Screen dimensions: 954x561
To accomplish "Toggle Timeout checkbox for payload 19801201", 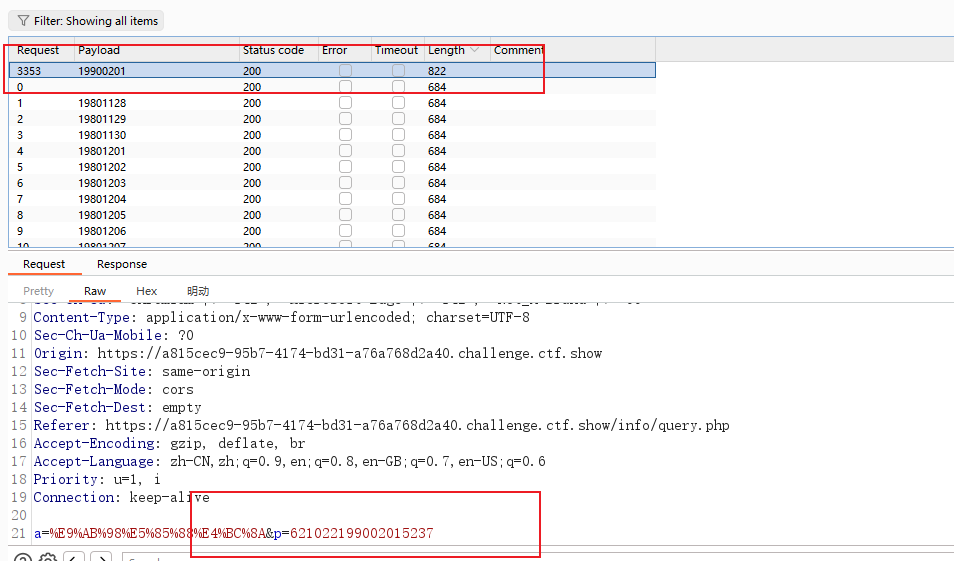I will point(399,150).
